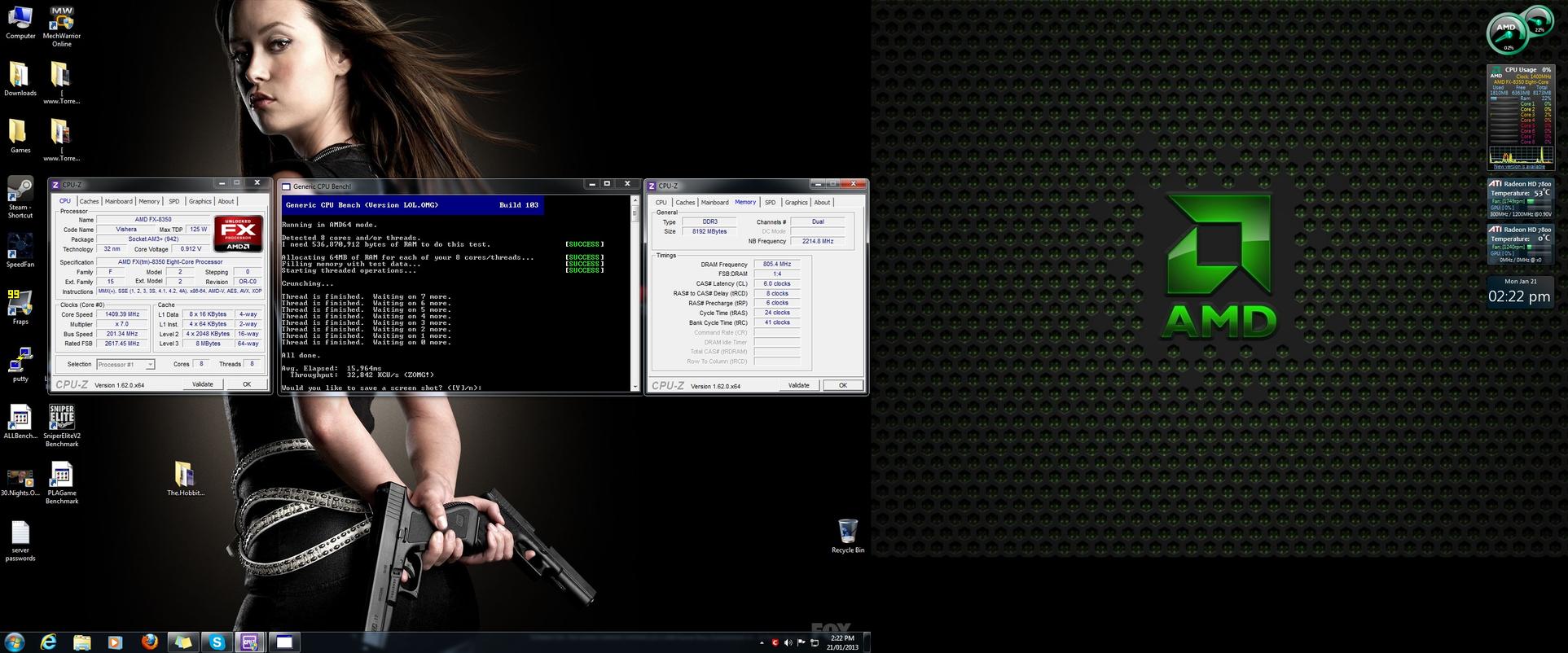Image resolution: width=1568 pixels, height=653 pixels.
Task: Click memory Size value '8192 MBytes'
Action: [x=709, y=231]
